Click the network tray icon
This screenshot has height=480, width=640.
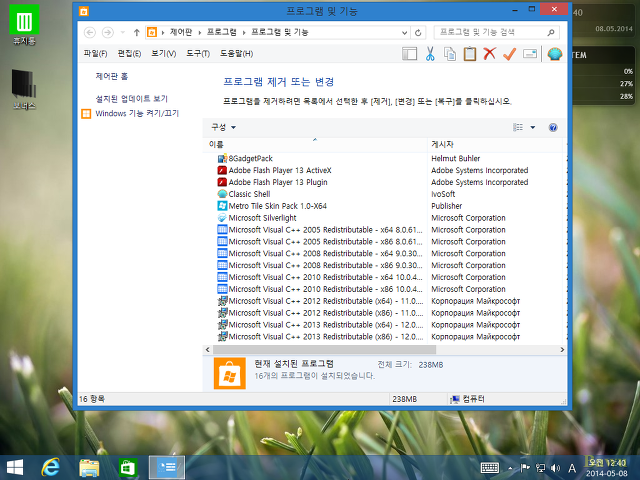click(540, 468)
